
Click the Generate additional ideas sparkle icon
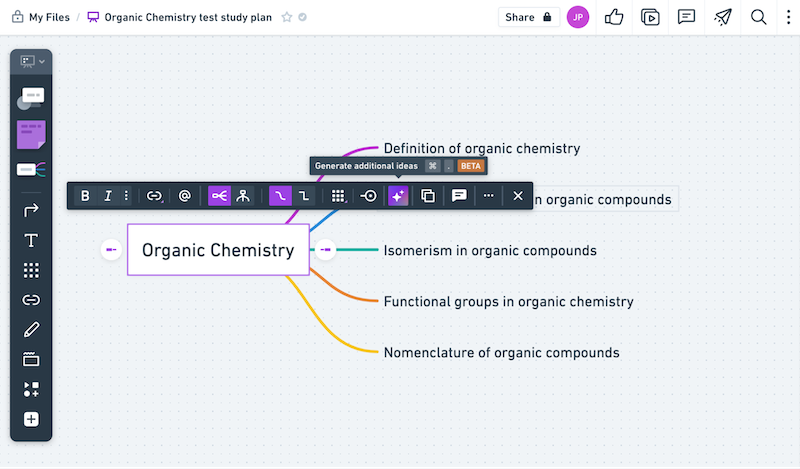point(398,196)
